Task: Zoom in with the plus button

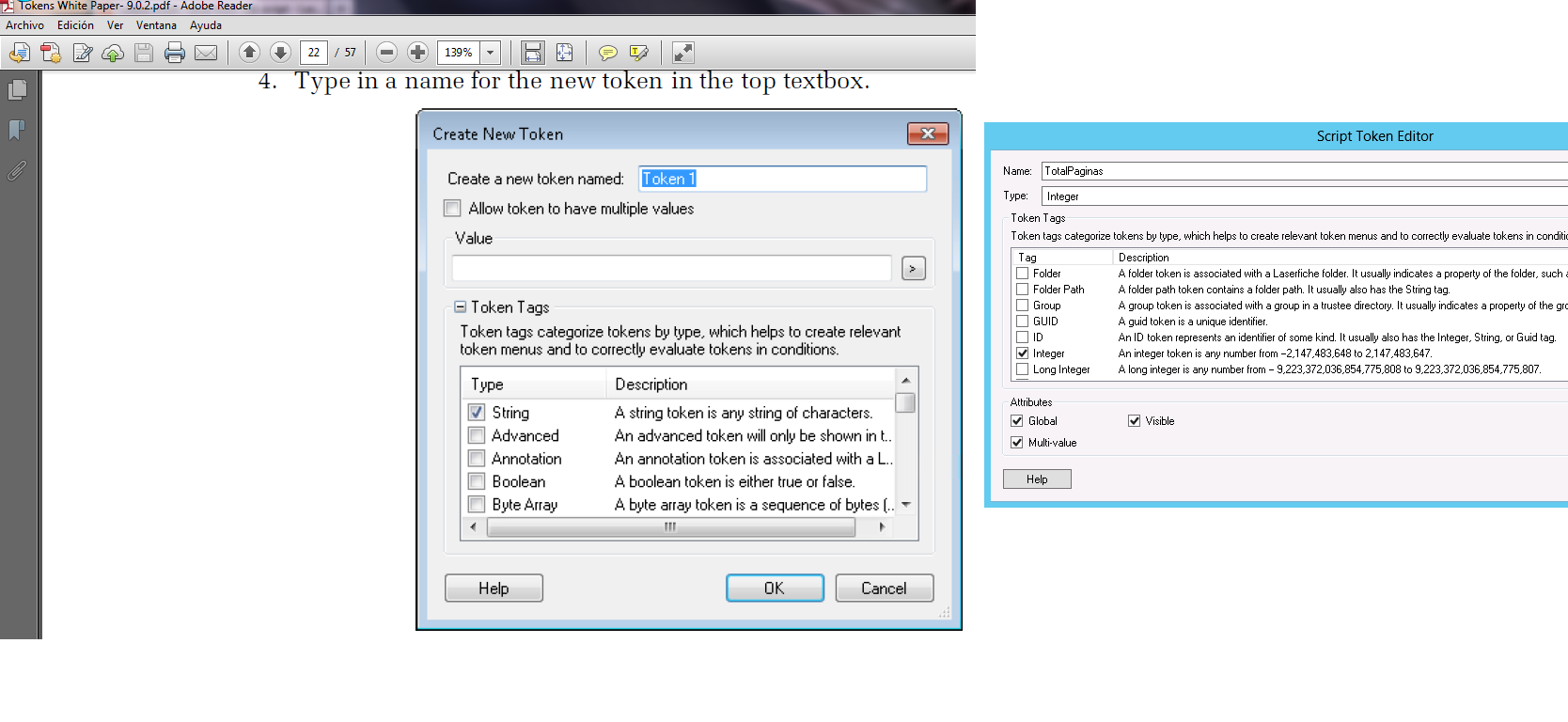Action: click(x=418, y=53)
